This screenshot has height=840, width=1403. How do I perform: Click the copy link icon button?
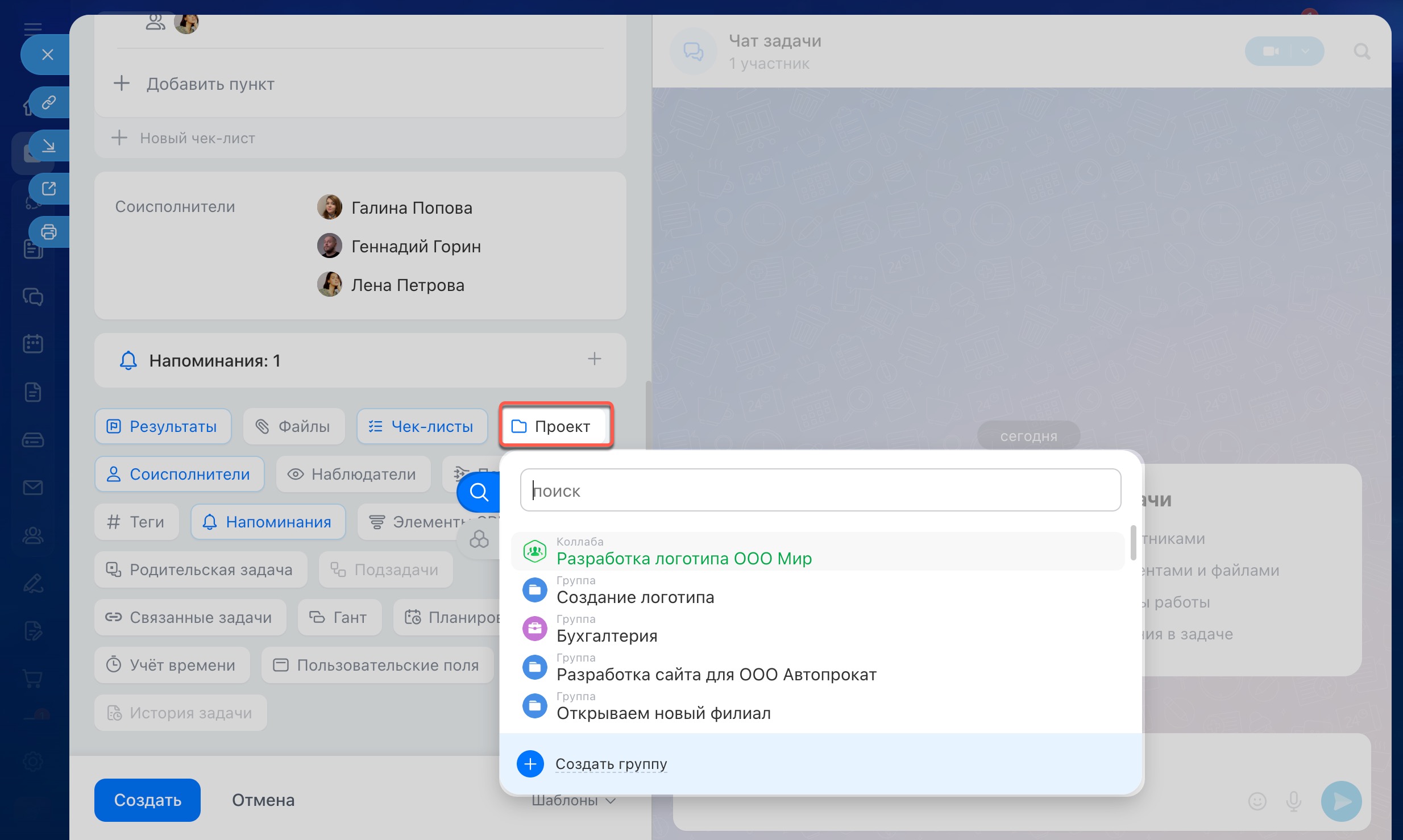(x=49, y=102)
